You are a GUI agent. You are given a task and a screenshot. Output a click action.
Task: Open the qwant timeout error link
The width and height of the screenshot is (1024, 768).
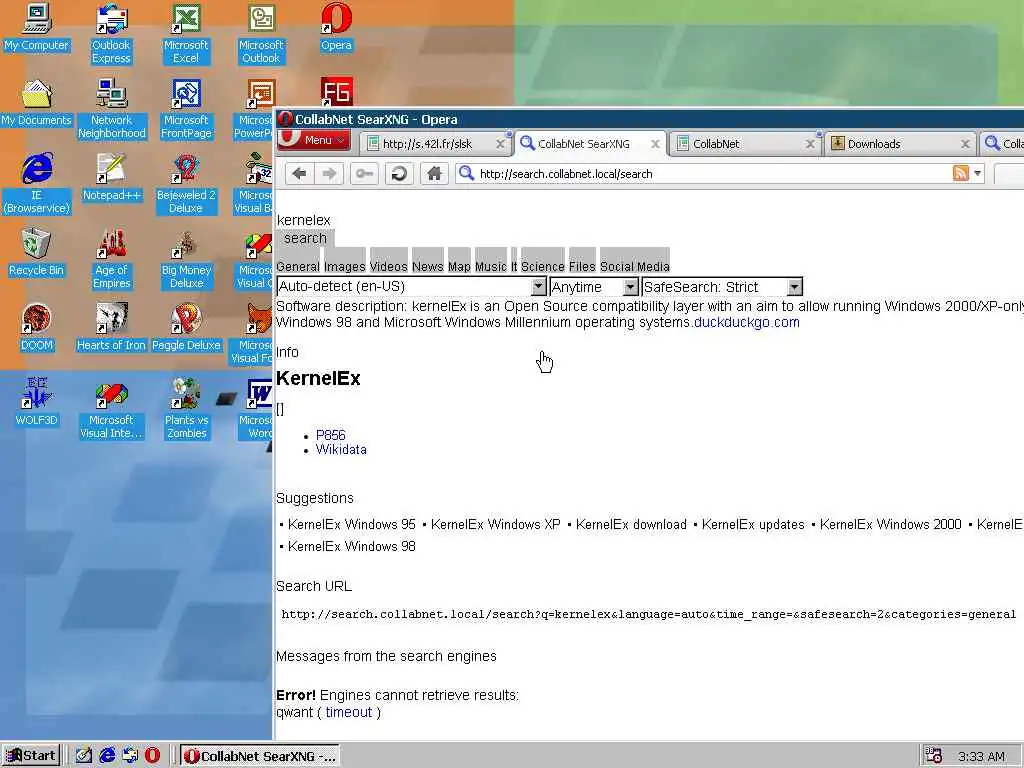tap(349, 712)
